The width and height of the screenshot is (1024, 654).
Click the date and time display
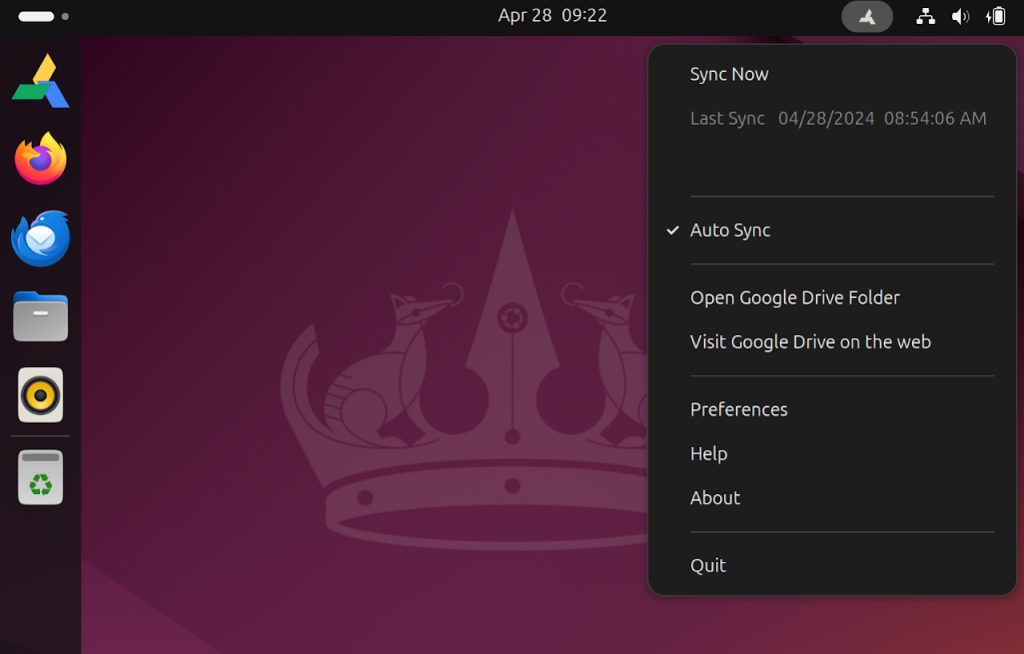tap(553, 15)
